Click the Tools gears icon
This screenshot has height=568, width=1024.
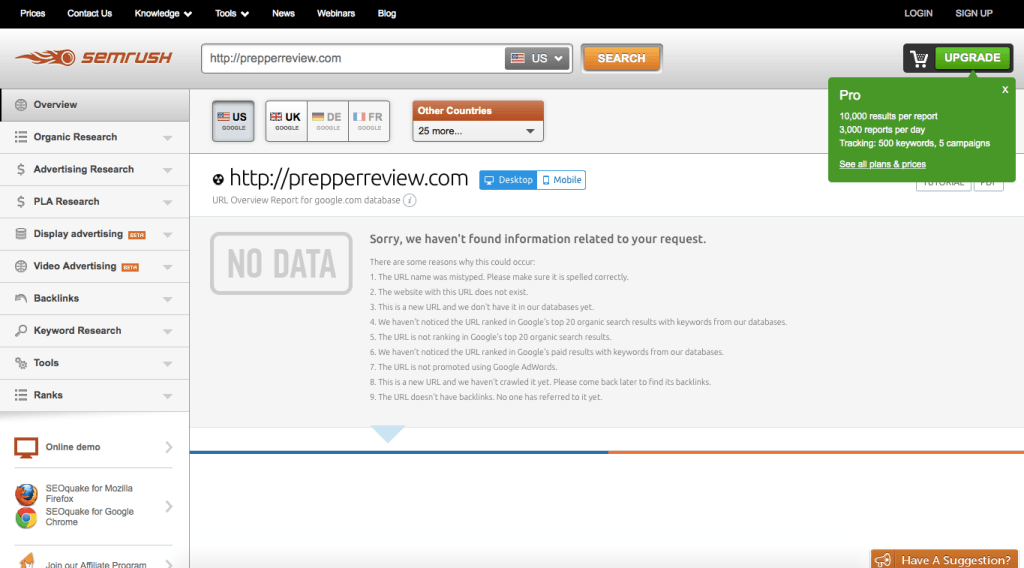pyautogui.click(x=21, y=363)
